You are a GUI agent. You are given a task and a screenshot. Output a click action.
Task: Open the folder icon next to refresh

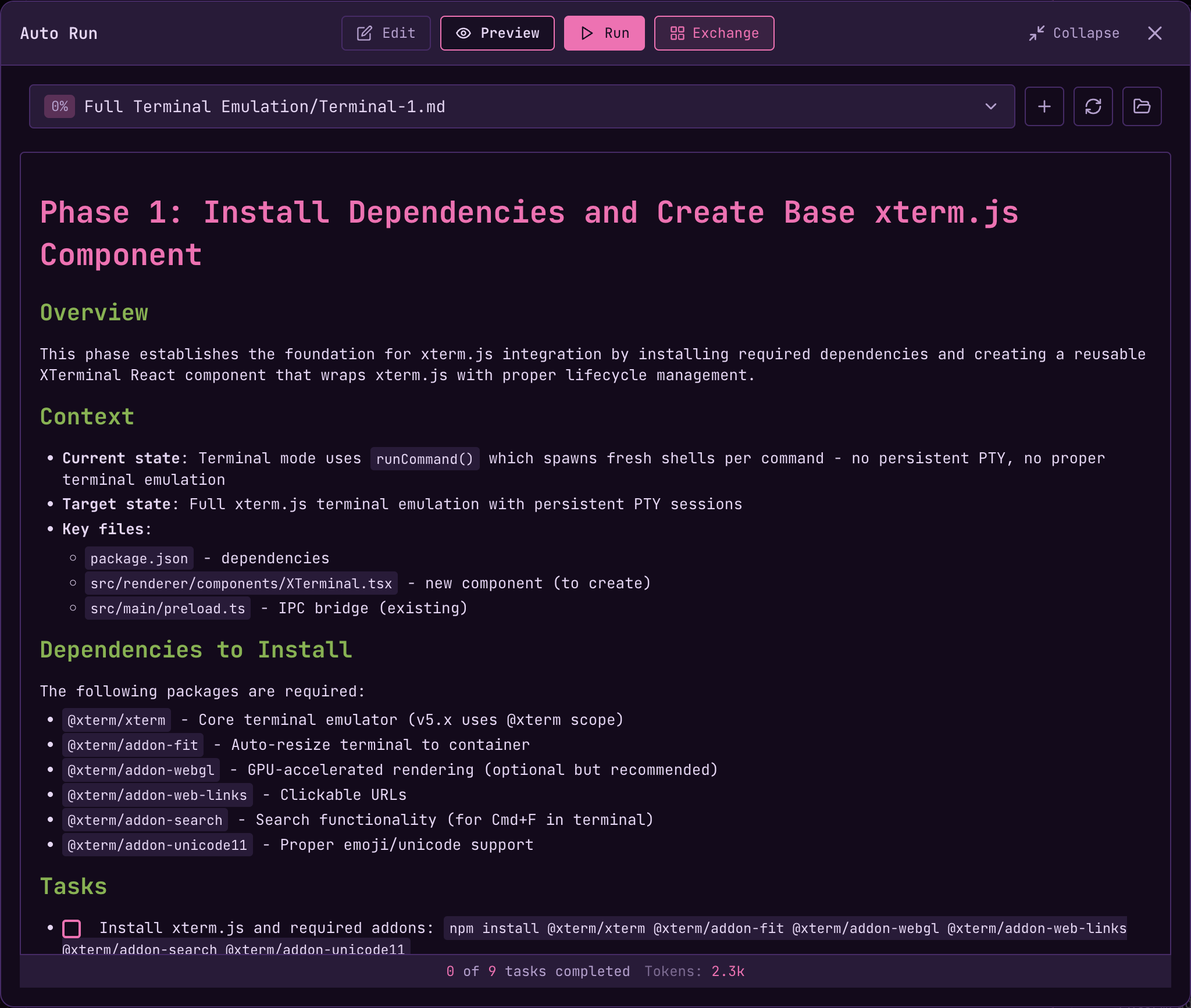[x=1142, y=106]
